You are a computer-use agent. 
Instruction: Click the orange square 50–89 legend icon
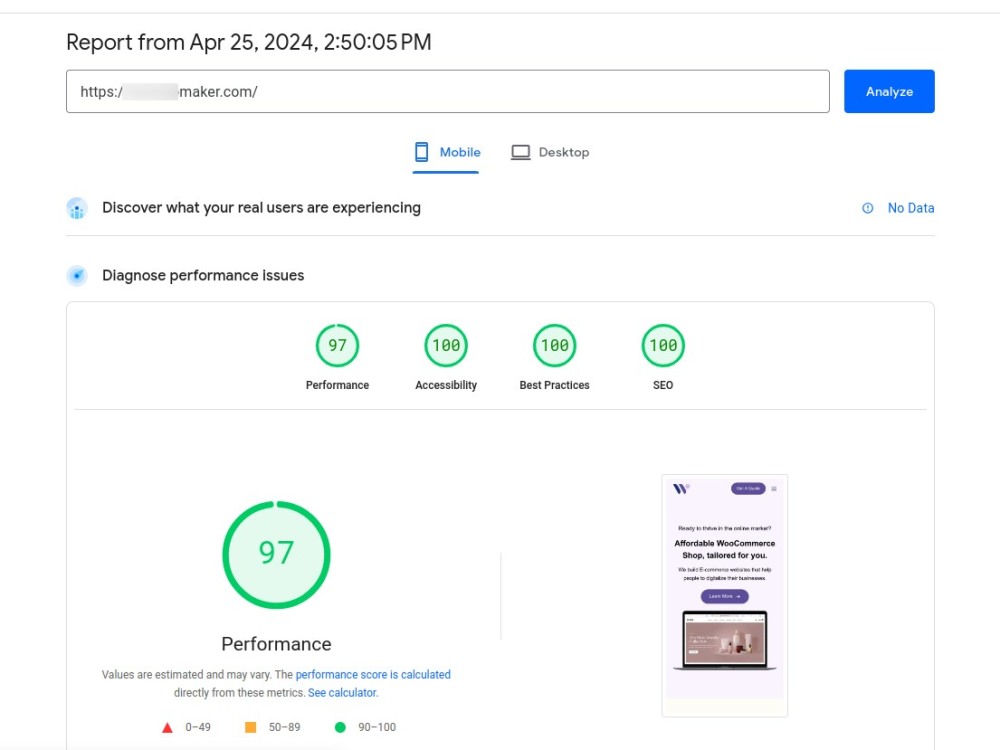(x=251, y=727)
